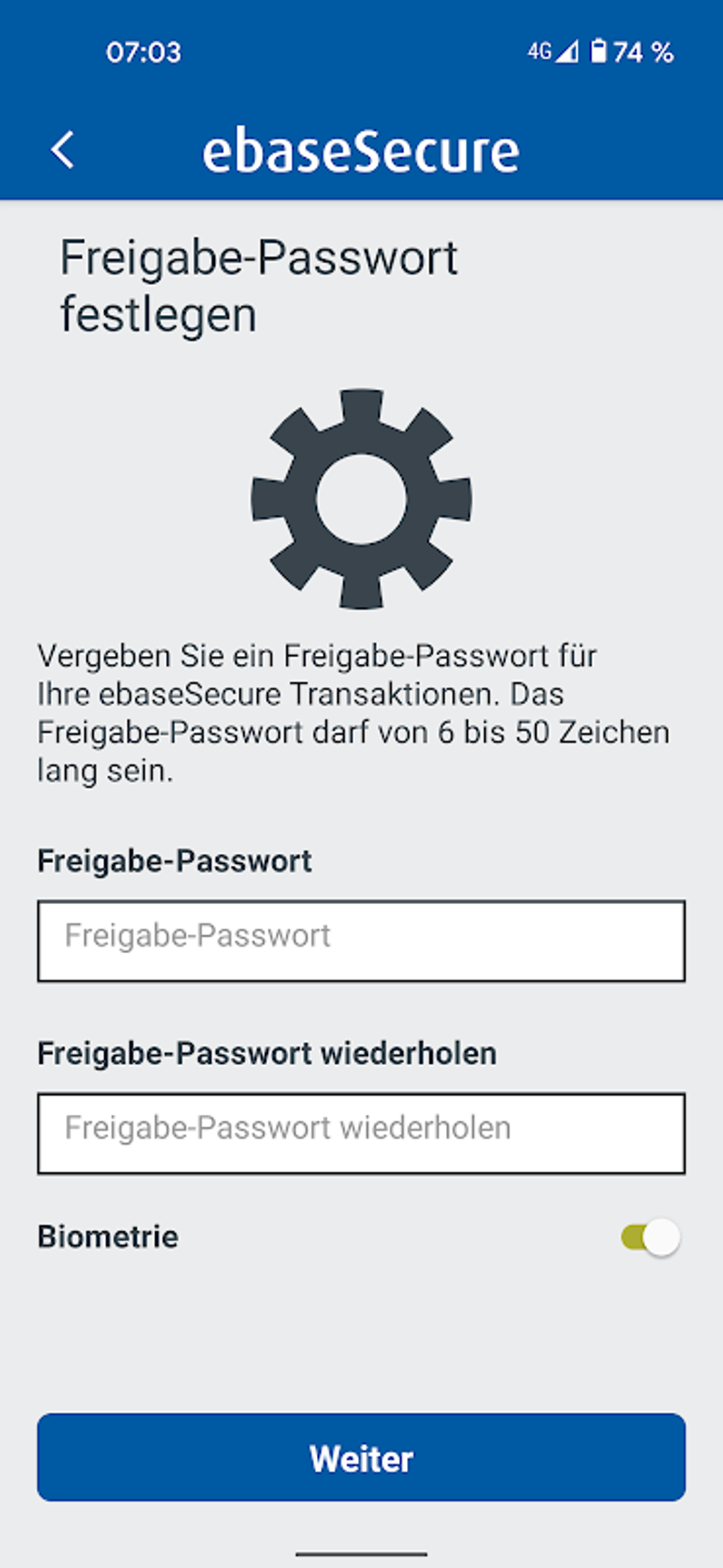Screen dimensions: 723x1568
Task: Disable the Biometrie toggle switch
Action: coord(651,1238)
